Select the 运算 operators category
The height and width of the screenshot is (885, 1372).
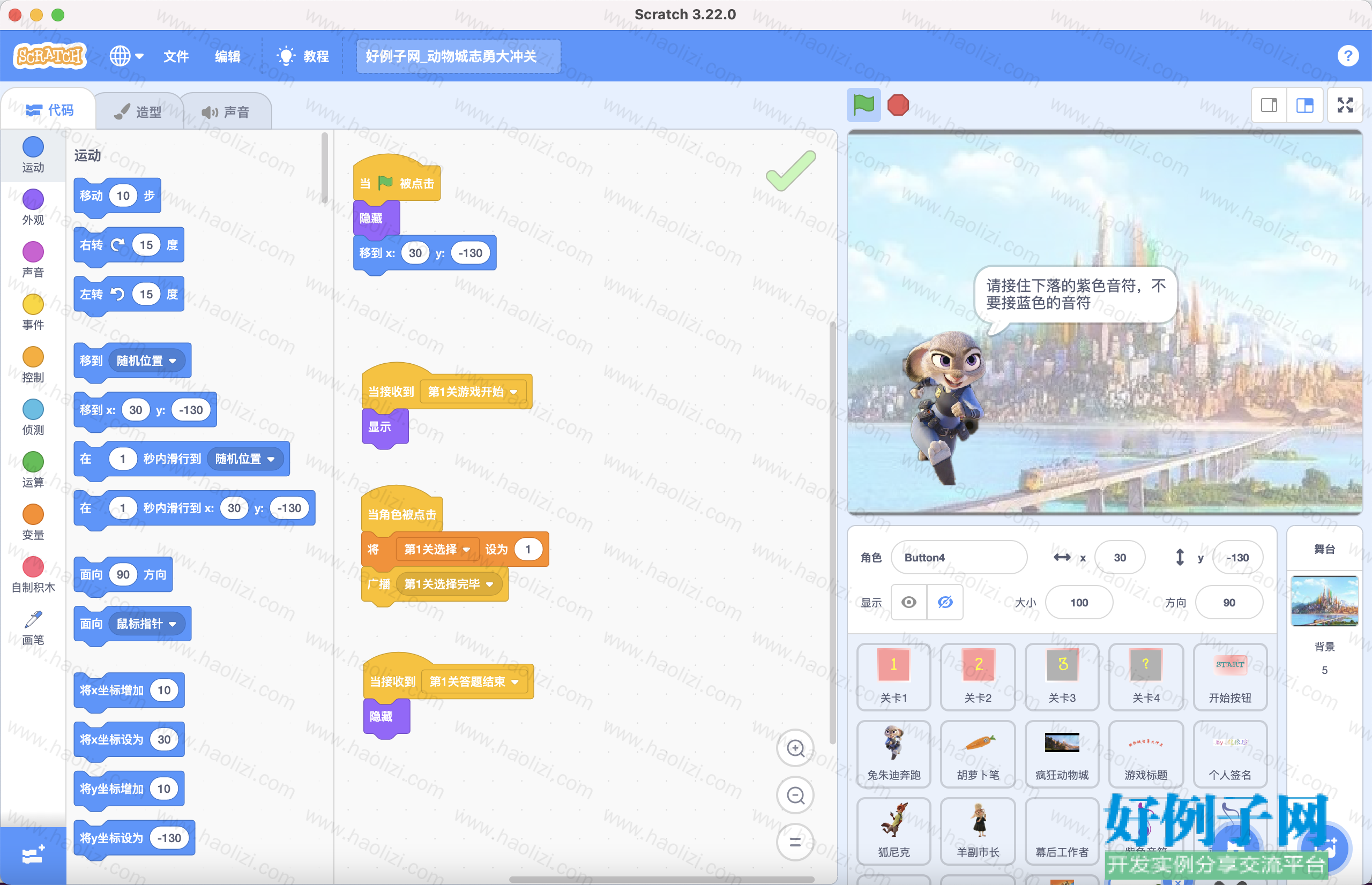(33, 469)
